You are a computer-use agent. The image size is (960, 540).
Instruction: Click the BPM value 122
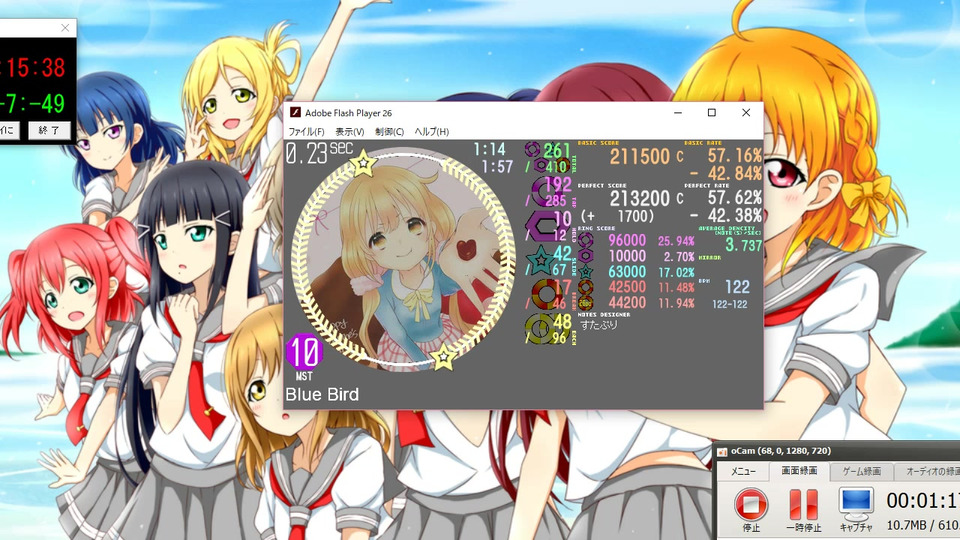pos(737,287)
